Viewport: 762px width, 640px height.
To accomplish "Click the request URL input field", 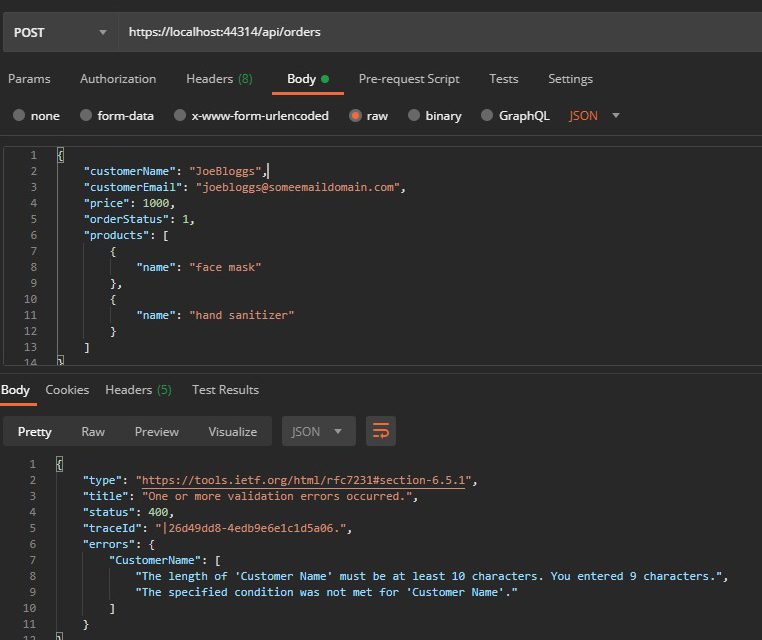I will coord(440,32).
